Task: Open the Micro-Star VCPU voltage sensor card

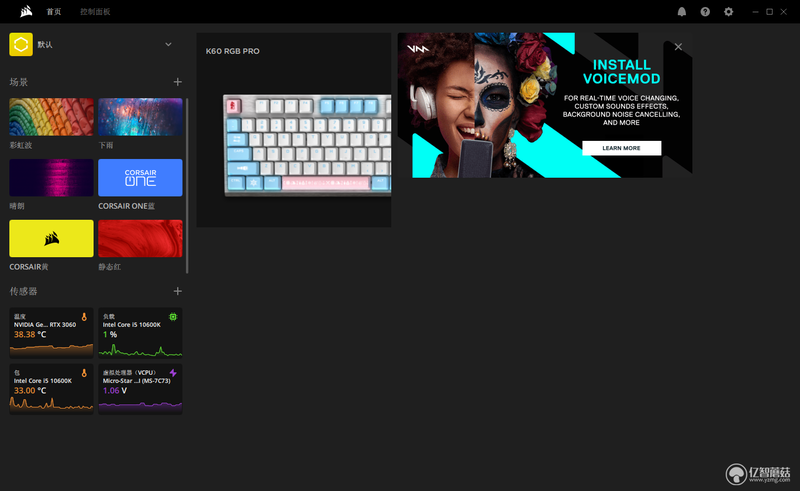Action: pos(140,389)
